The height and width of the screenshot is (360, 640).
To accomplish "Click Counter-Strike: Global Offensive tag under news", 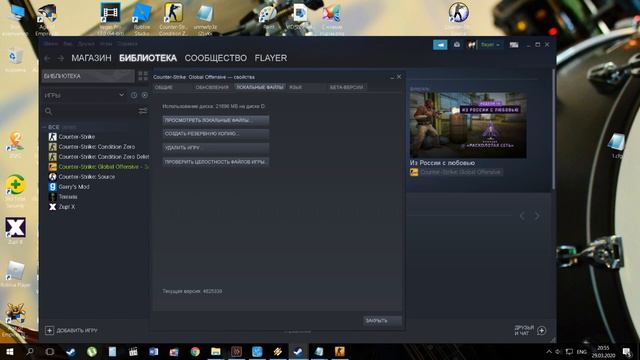I will coord(460,172).
